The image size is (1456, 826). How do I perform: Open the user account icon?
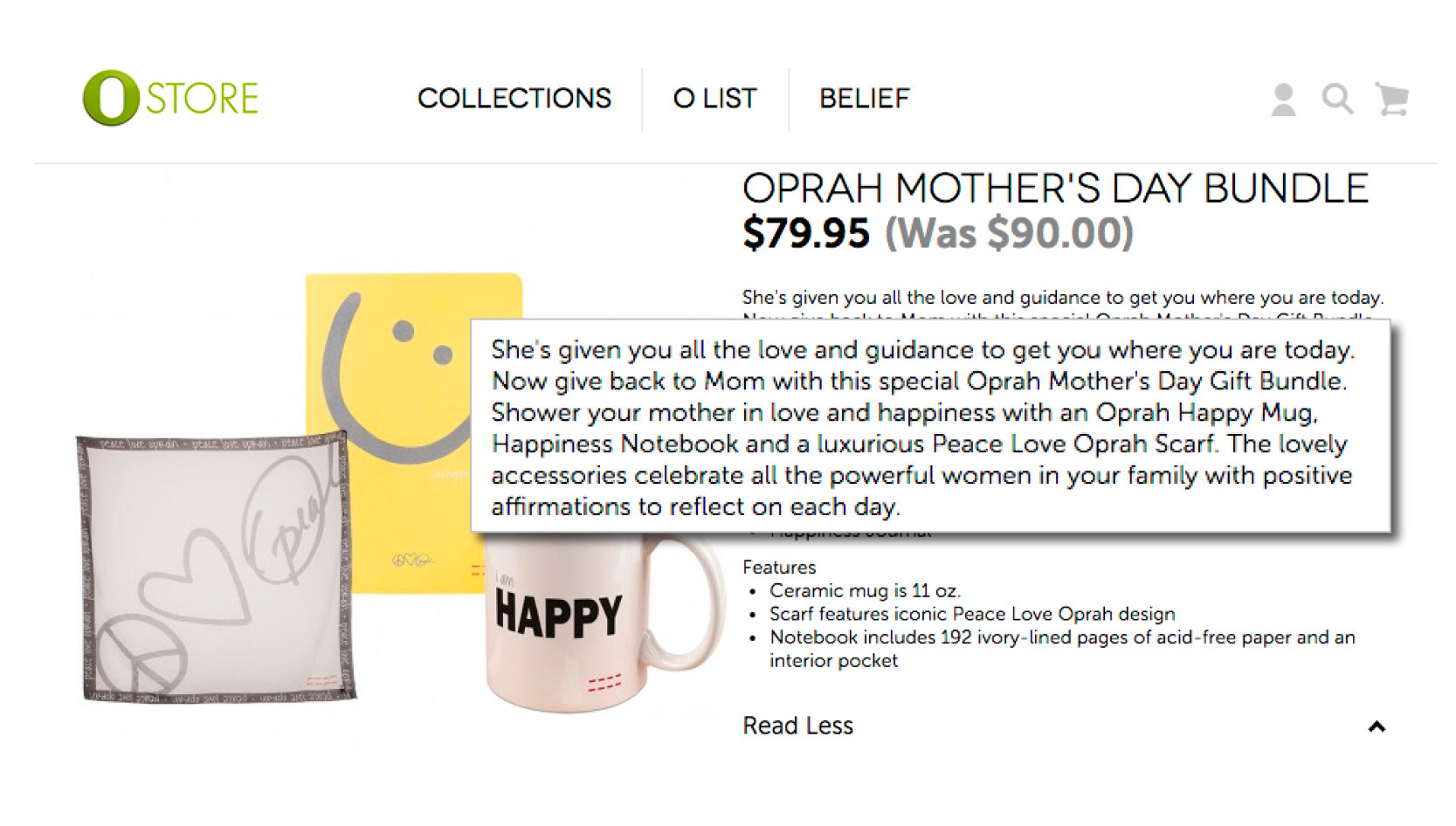(x=1283, y=100)
